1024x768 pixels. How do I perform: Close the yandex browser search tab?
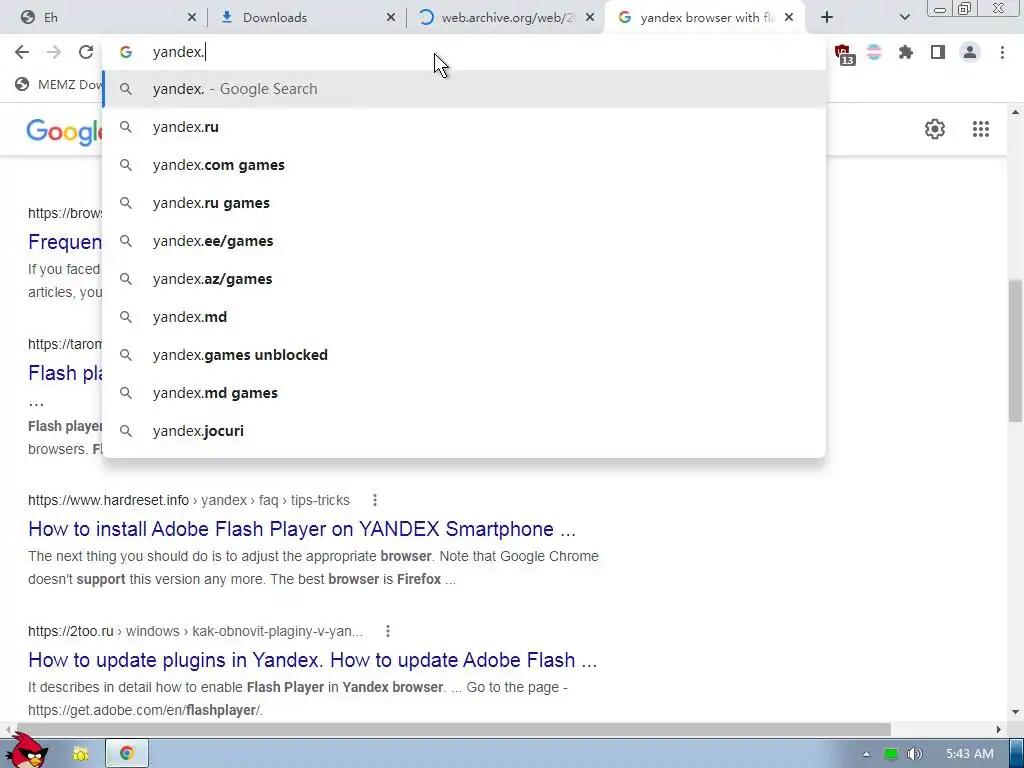point(789,18)
